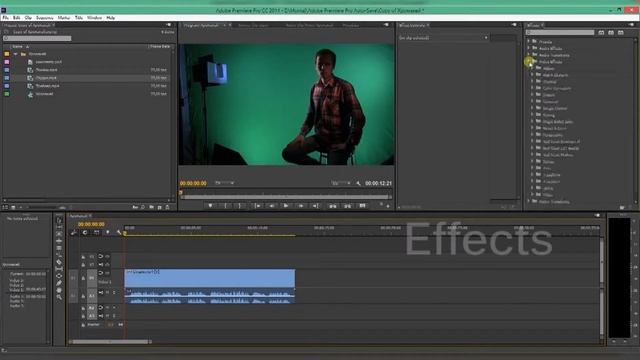Image resolution: width=640 pixels, height=360 pixels.
Task: Expand the Audio Transitions folder
Action: [529, 55]
